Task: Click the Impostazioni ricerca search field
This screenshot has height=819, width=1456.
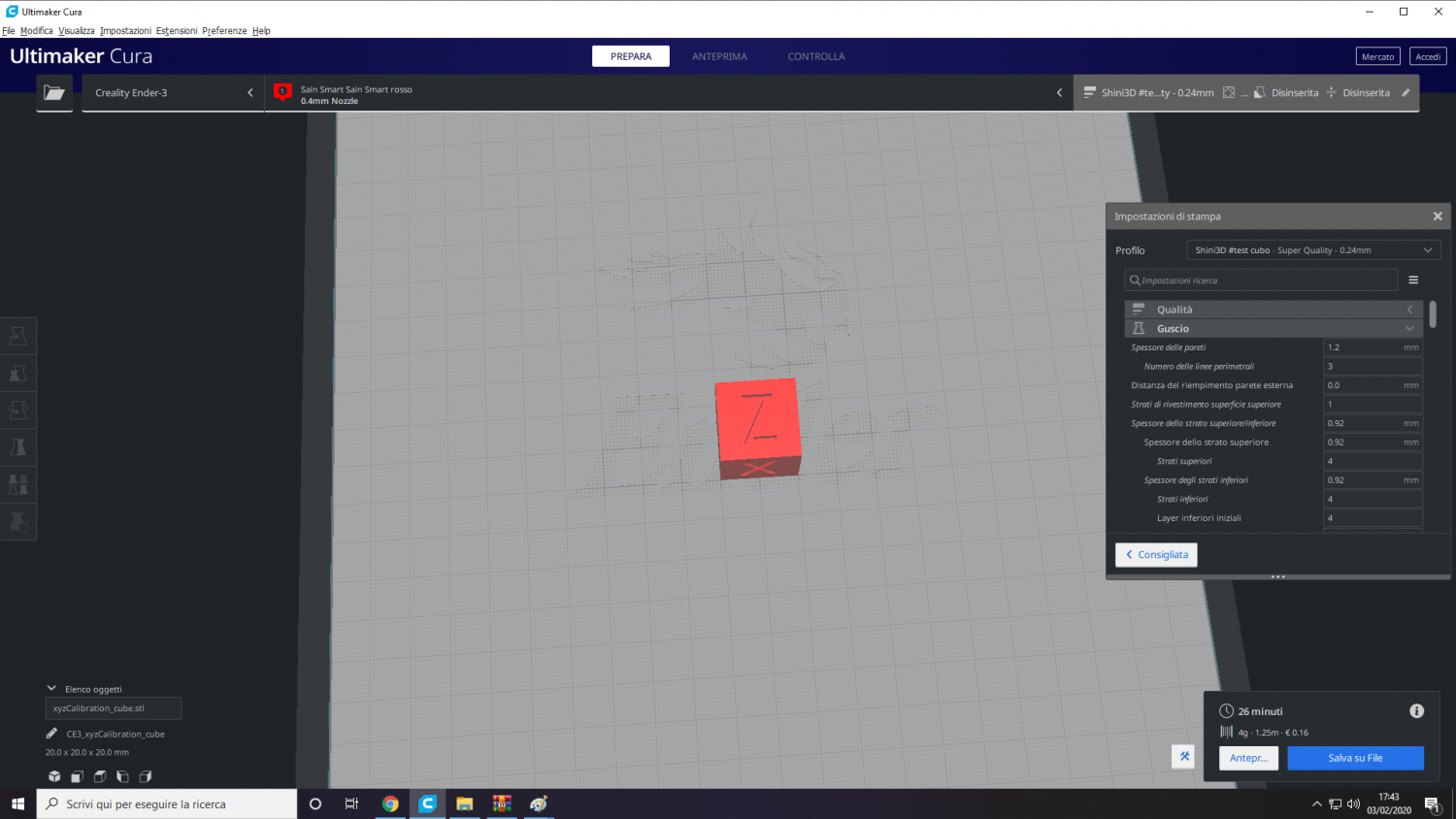Action: click(1262, 280)
